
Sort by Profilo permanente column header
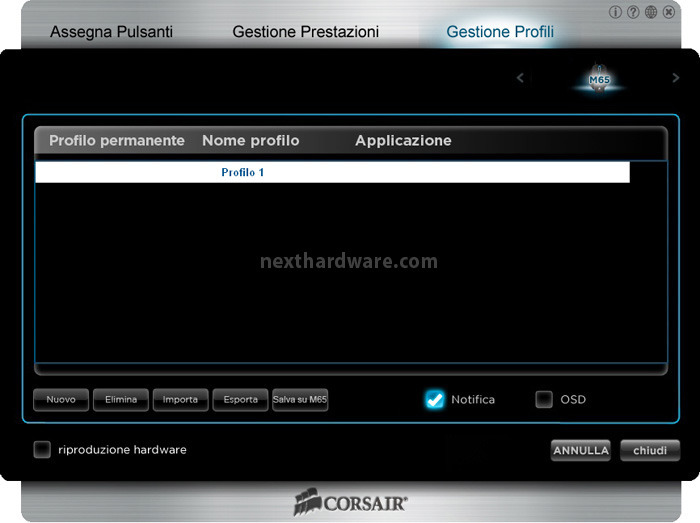[x=117, y=141]
